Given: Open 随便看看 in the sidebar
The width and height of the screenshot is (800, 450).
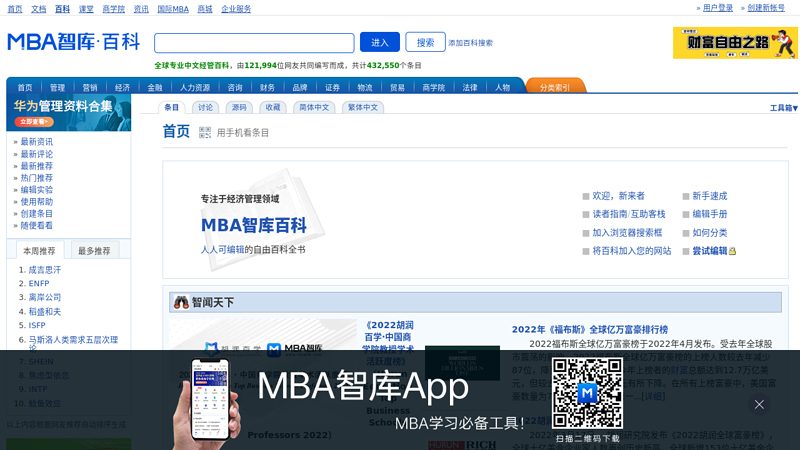Looking at the screenshot, I should click(x=37, y=226).
